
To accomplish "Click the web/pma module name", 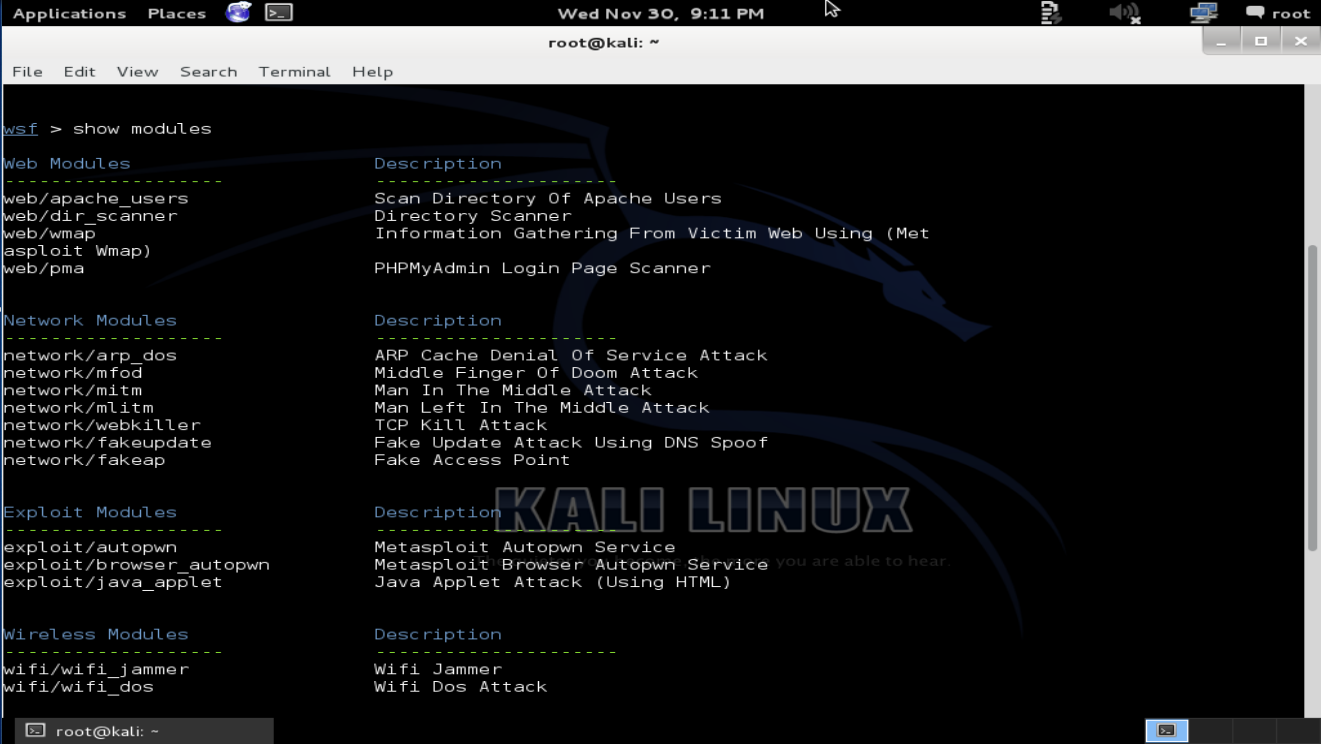I will pyautogui.click(x=43, y=268).
